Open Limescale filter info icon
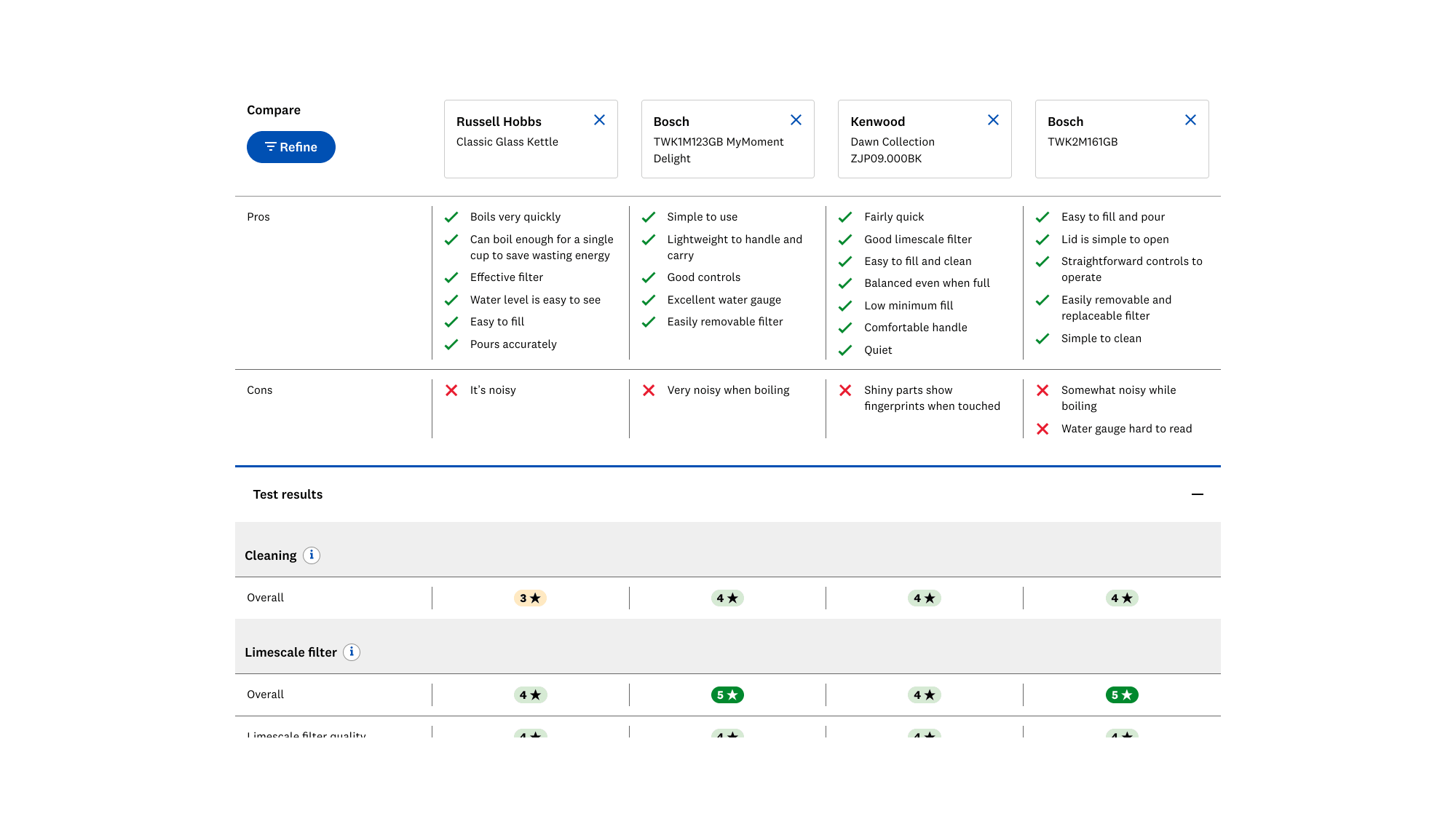This screenshot has width=1456, height=819. pyautogui.click(x=352, y=652)
